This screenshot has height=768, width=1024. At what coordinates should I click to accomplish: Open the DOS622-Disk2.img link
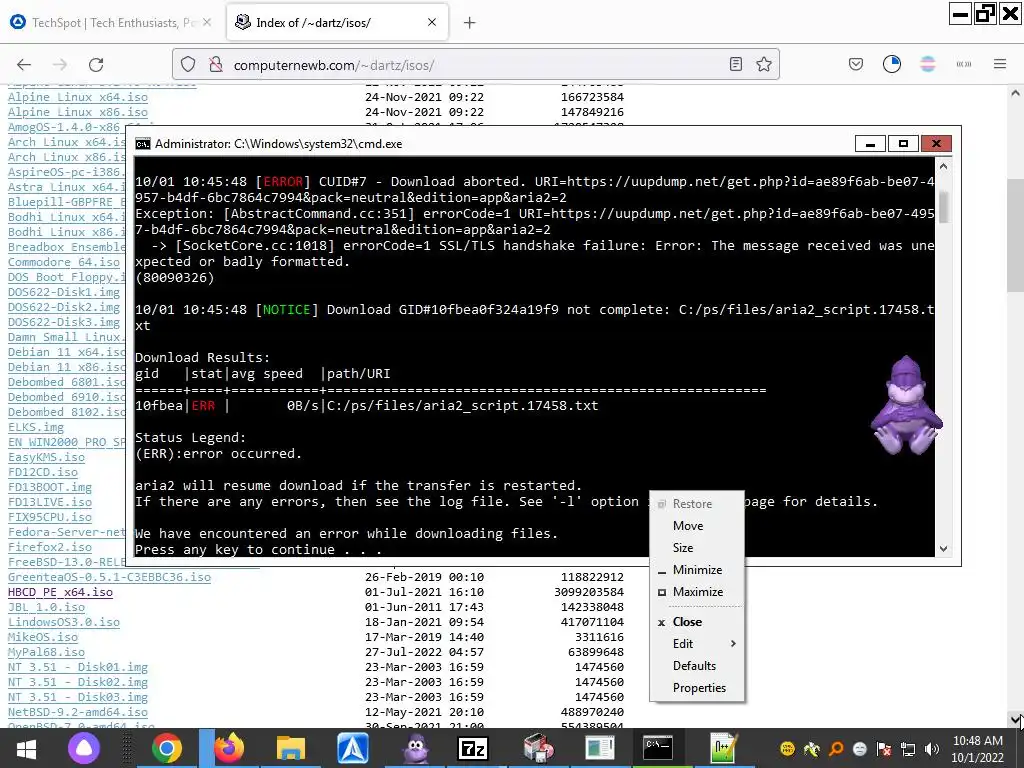pos(64,307)
